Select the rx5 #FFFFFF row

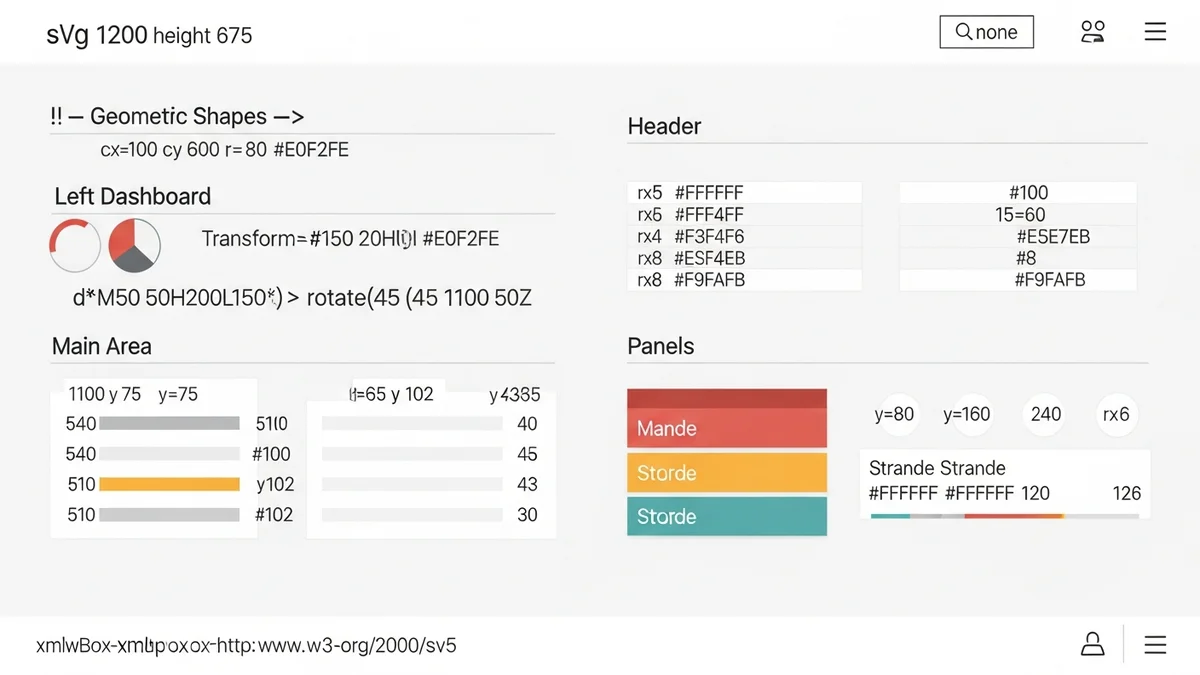tap(745, 192)
